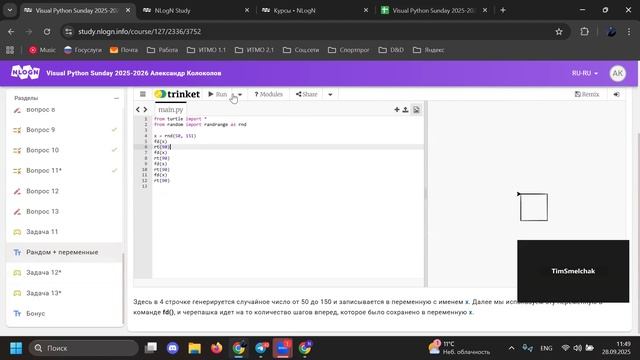Open the RU-RU language dropdown

(x=584, y=73)
